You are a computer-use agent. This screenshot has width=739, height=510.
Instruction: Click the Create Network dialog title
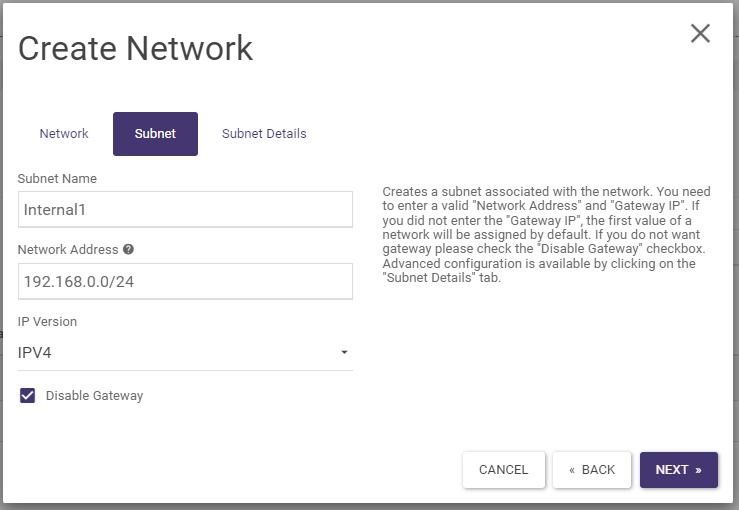[136, 48]
